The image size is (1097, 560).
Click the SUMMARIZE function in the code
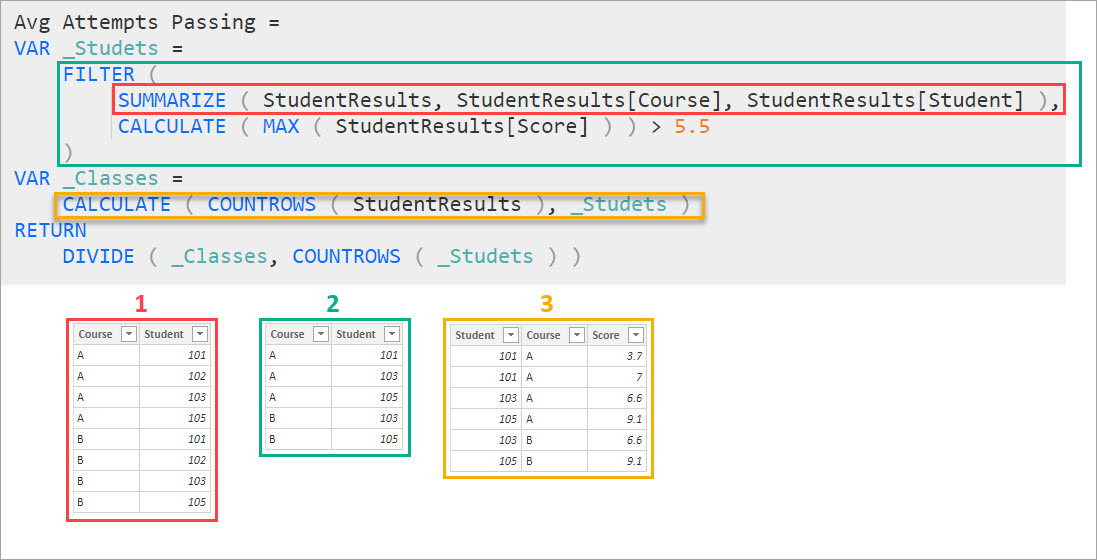[x=172, y=100]
